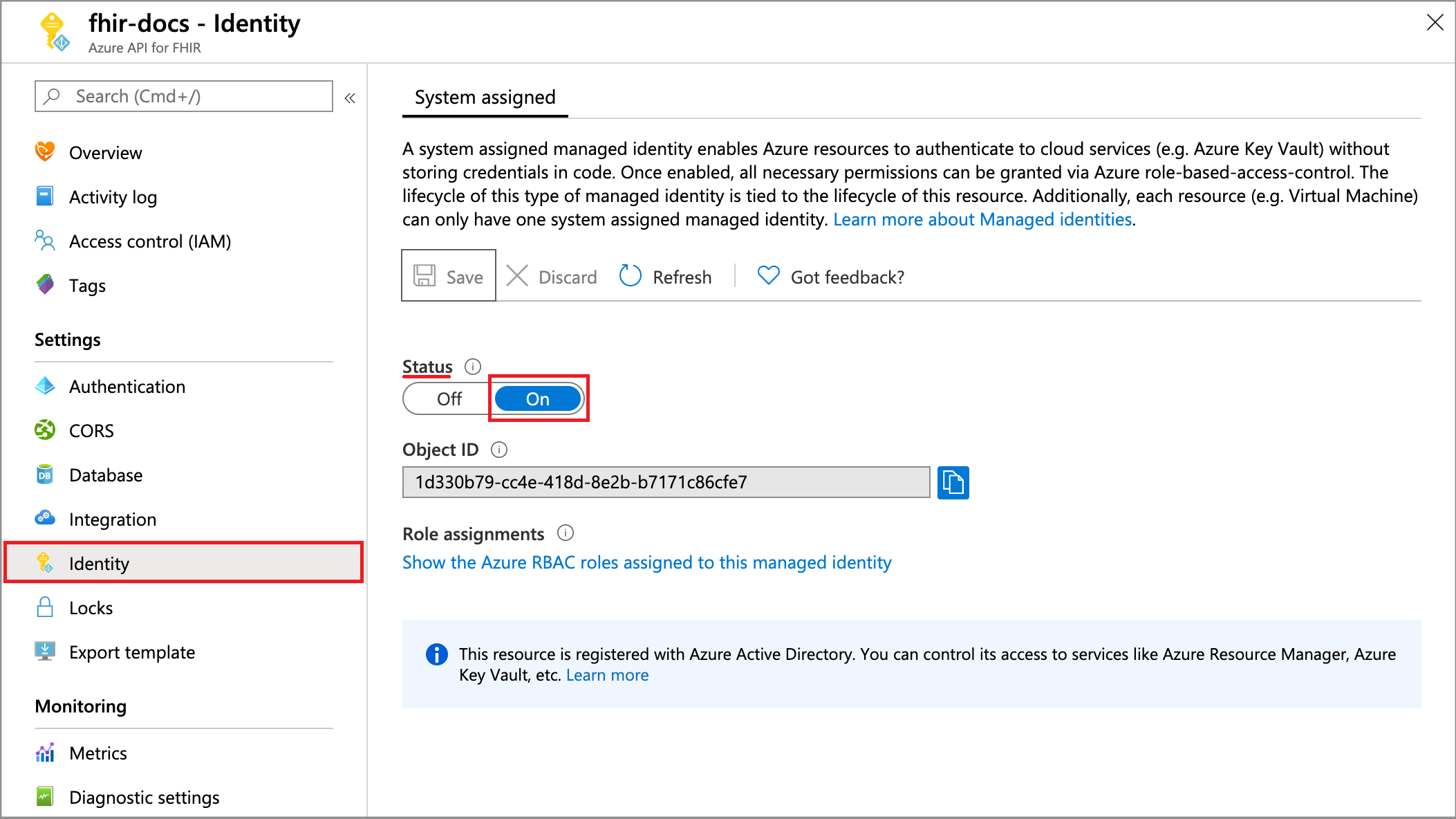The height and width of the screenshot is (819, 1456).
Task: Click the Search (Cmd+/) field
Action: click(184, 96)
